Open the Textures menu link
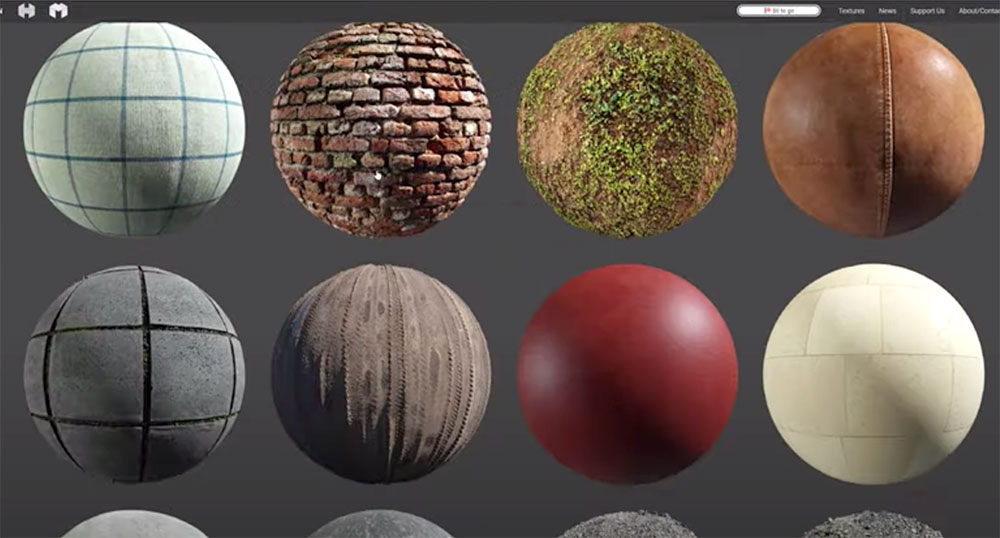Viewport: 1000px width, 538px height. tap(851, 11)
